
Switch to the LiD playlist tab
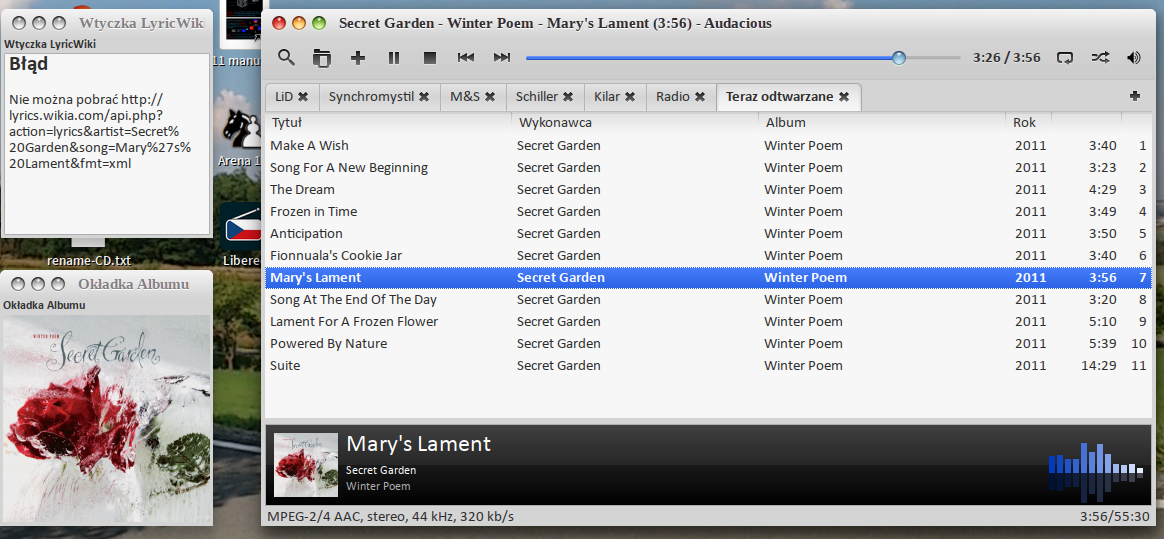(284, 97)
